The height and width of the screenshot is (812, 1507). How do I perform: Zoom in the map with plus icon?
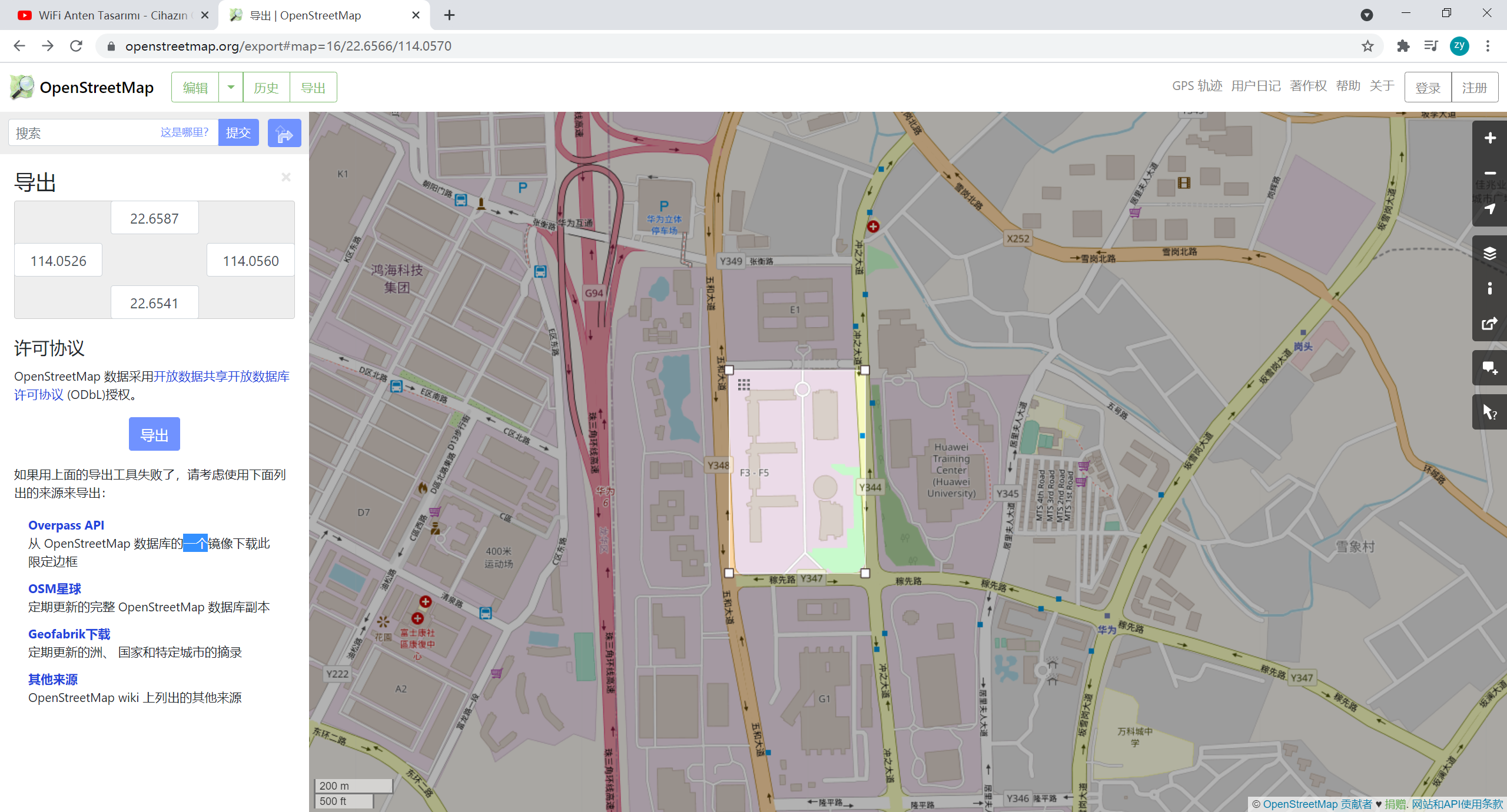pyautogui.click(x=1490, y=138)
